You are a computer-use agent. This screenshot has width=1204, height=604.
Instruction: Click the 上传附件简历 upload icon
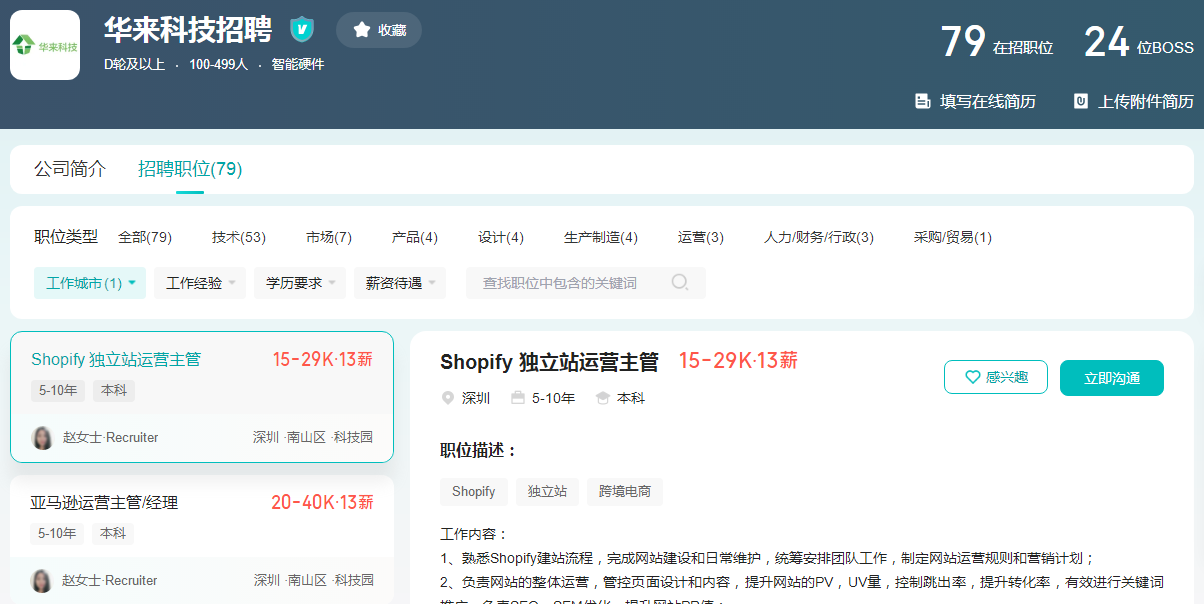coord(1080,101)
